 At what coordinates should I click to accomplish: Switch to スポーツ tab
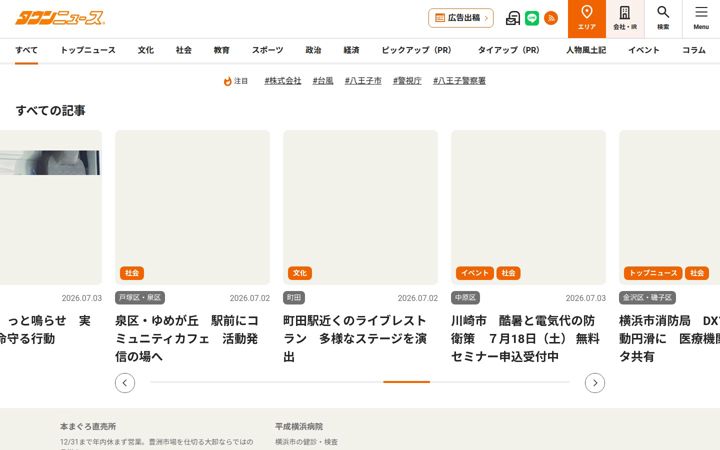267,50
